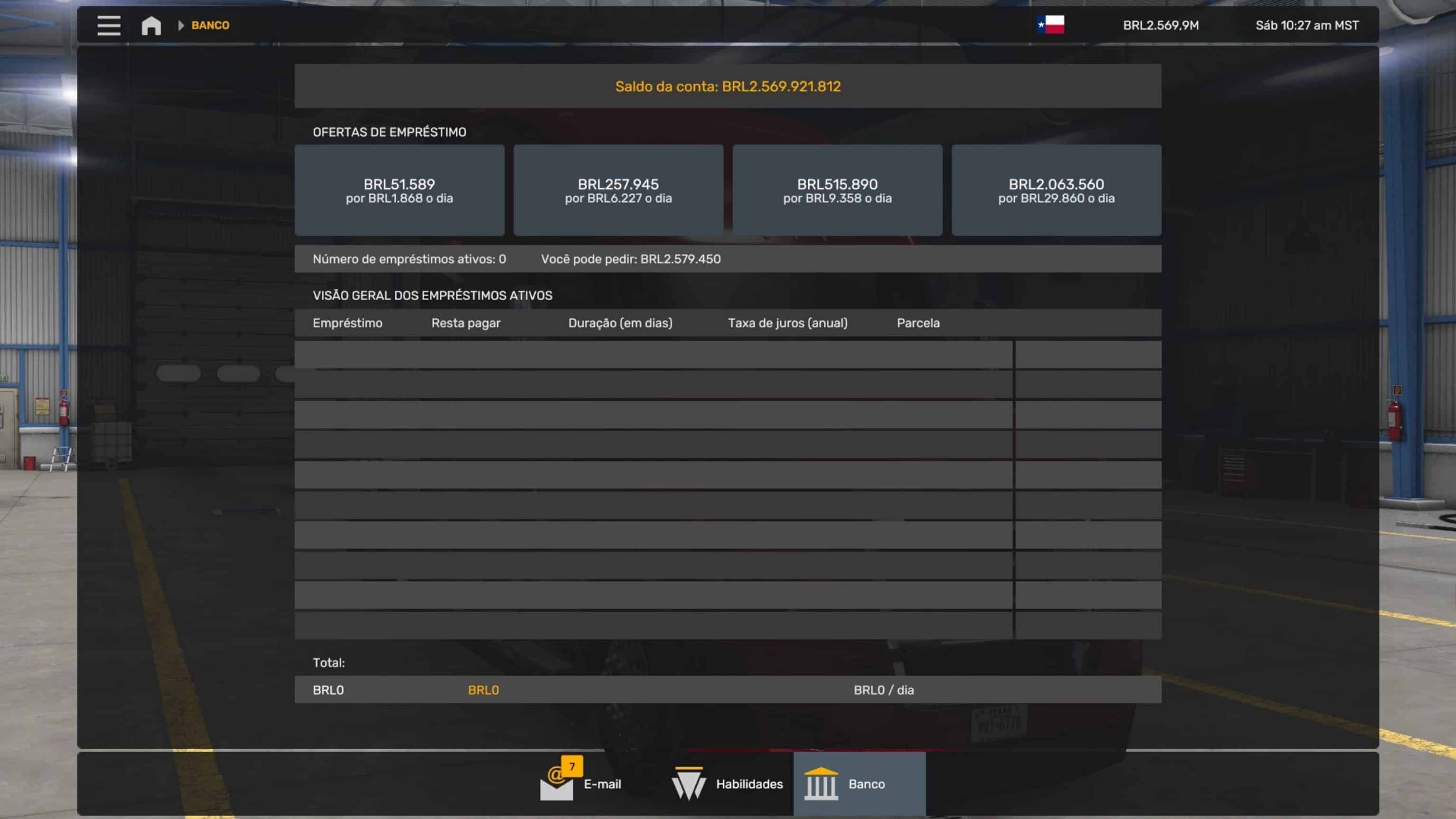Viewport: 1456px width, 819px height.
Task: Select the BRL51.589 loan offer
Action: coord(399,190)
